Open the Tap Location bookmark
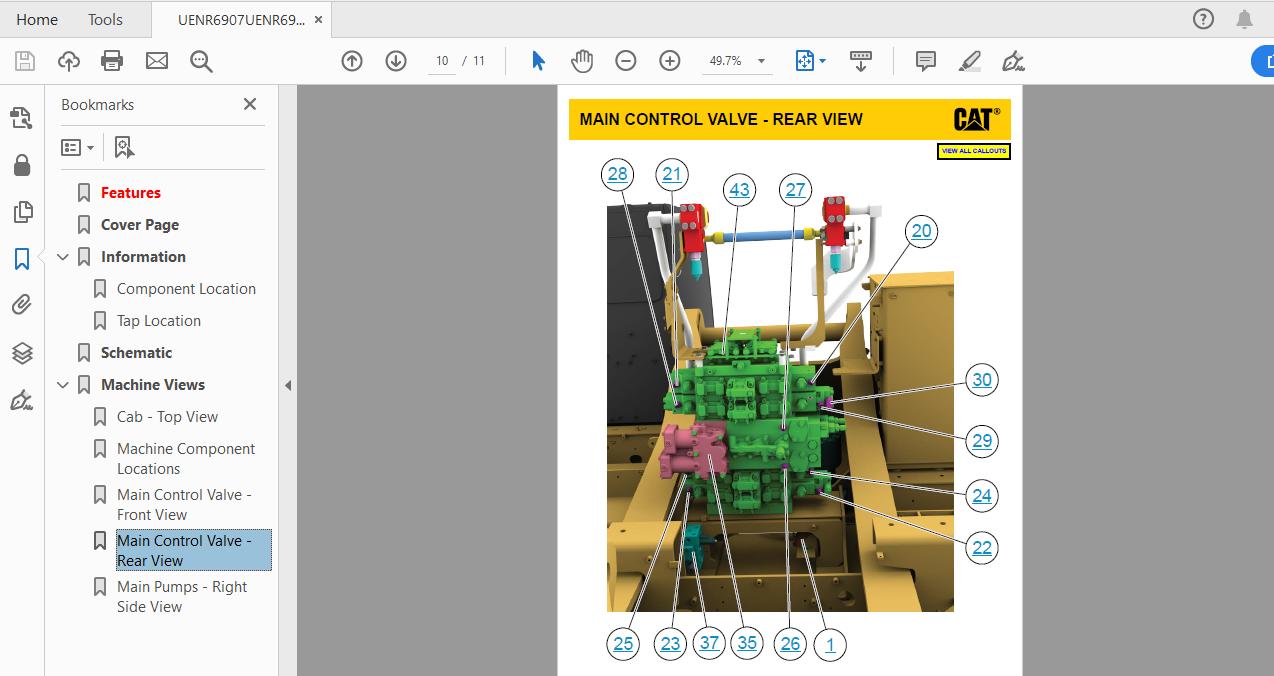The image size is (1274, 676). pos(159,321)
